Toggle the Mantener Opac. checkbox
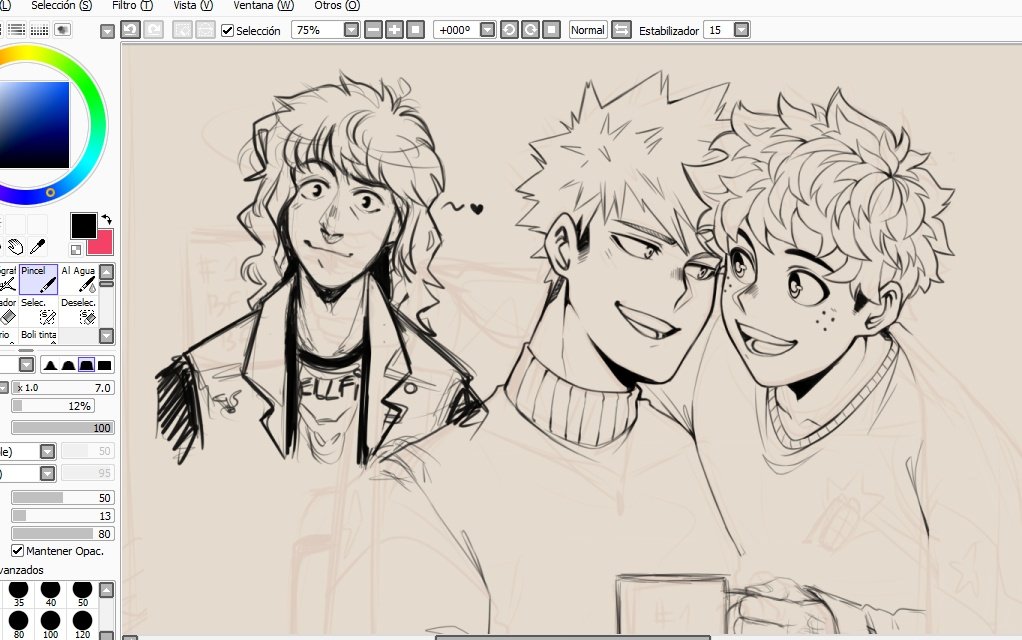Screen dimensions: 1022x640 point(18,551)
